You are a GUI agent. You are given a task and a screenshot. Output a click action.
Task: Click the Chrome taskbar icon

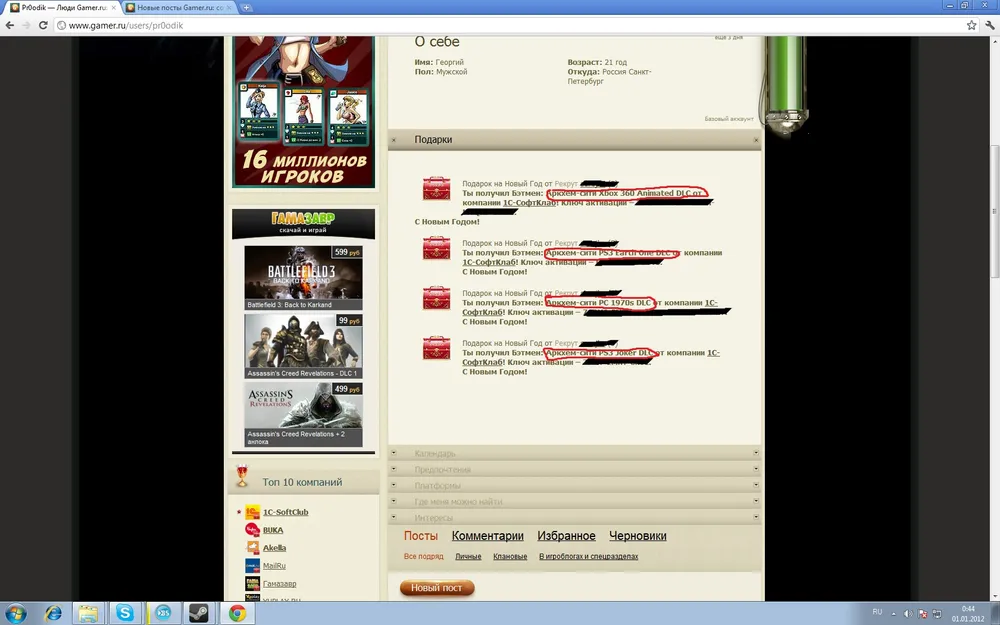pyautogui.click(x=237, y=614)
